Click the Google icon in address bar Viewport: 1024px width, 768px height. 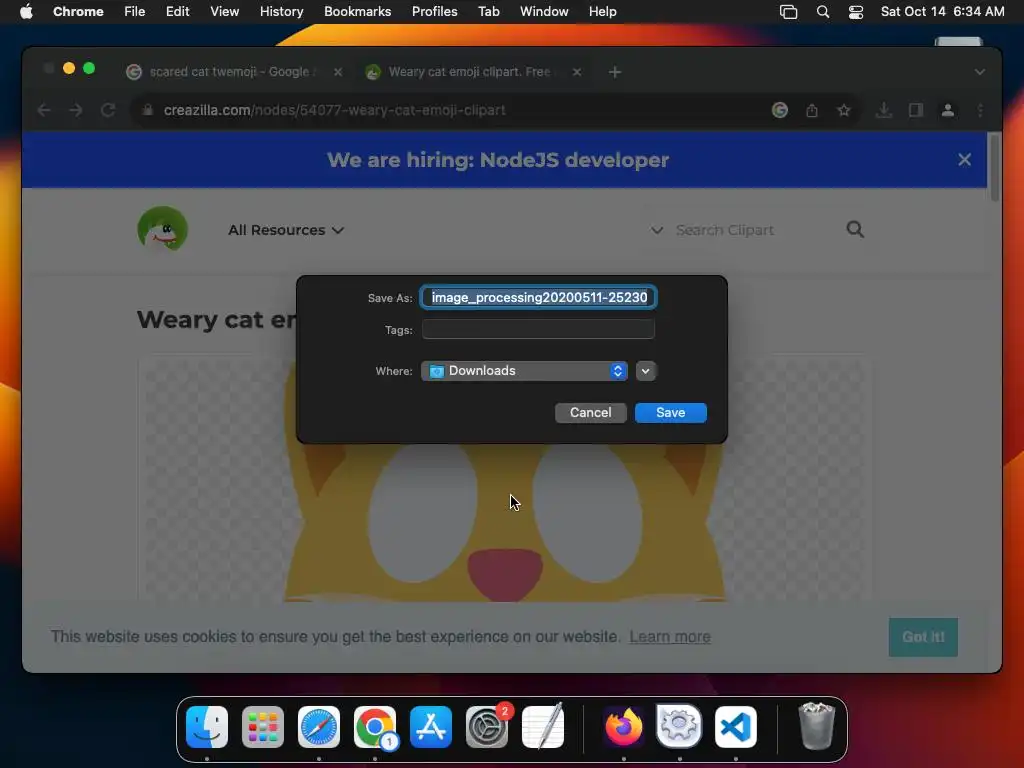(780, 110)
